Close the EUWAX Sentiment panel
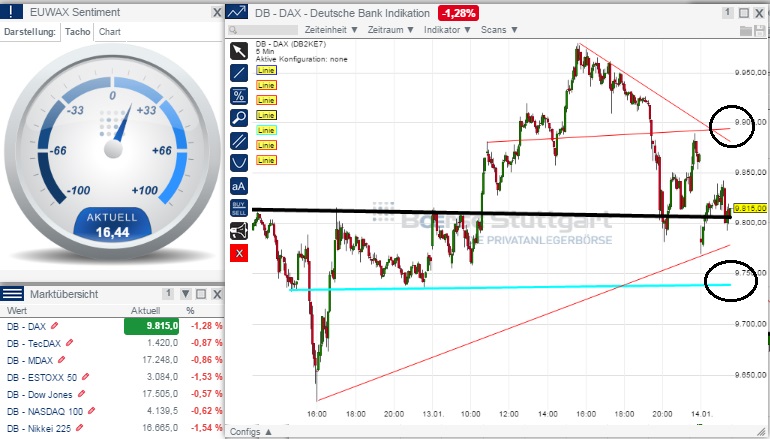 coord(217,12)
